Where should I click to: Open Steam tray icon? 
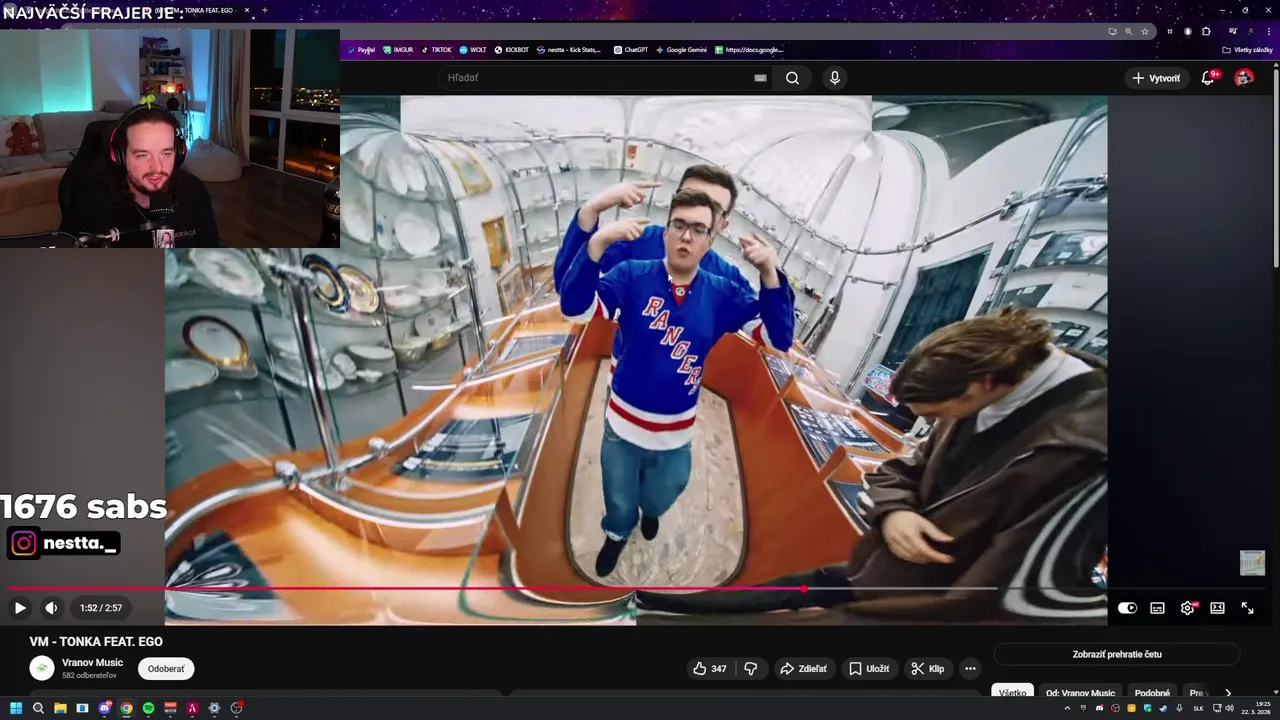pos(1163,708)
